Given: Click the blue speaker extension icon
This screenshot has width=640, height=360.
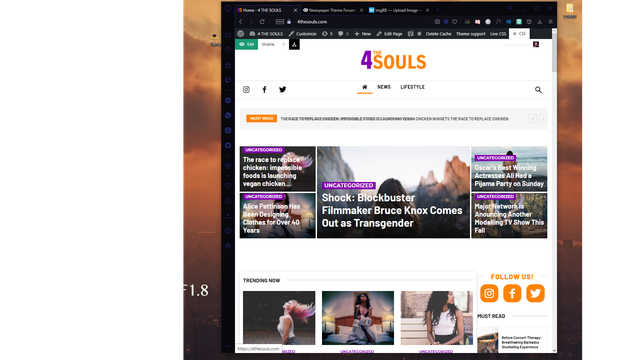Looking at the screenshot, I should [x=509, y=22].
